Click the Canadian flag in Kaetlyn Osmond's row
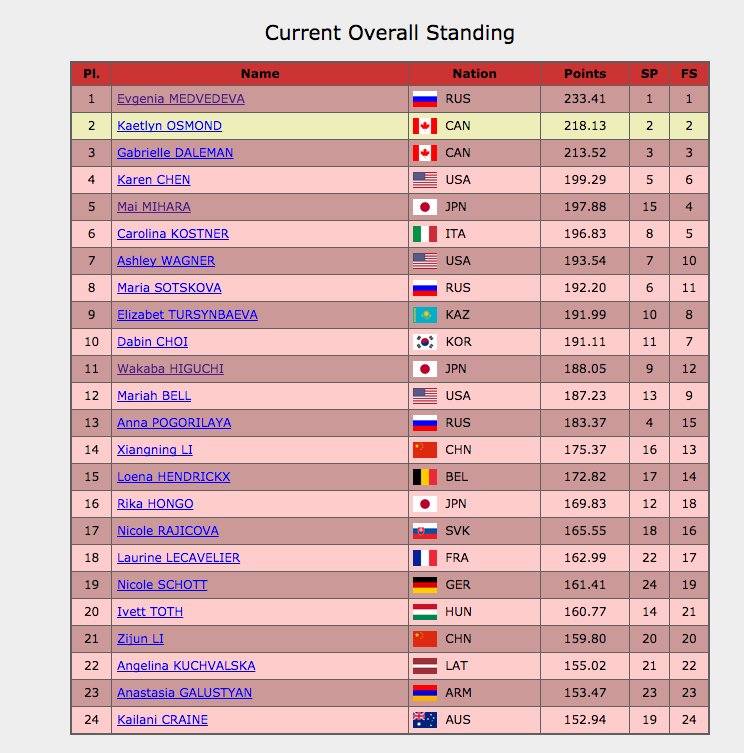 click(425, 126)
